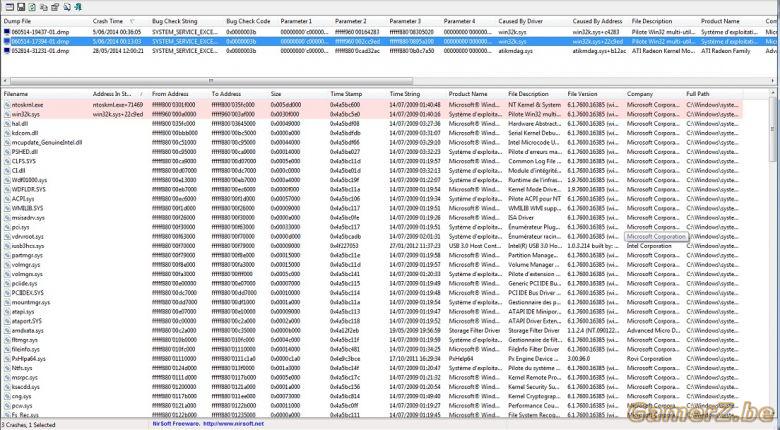Click the file icon beside ntoskrnl.exe
Screen dimensions: 780x430
click(x=7, y=105)
